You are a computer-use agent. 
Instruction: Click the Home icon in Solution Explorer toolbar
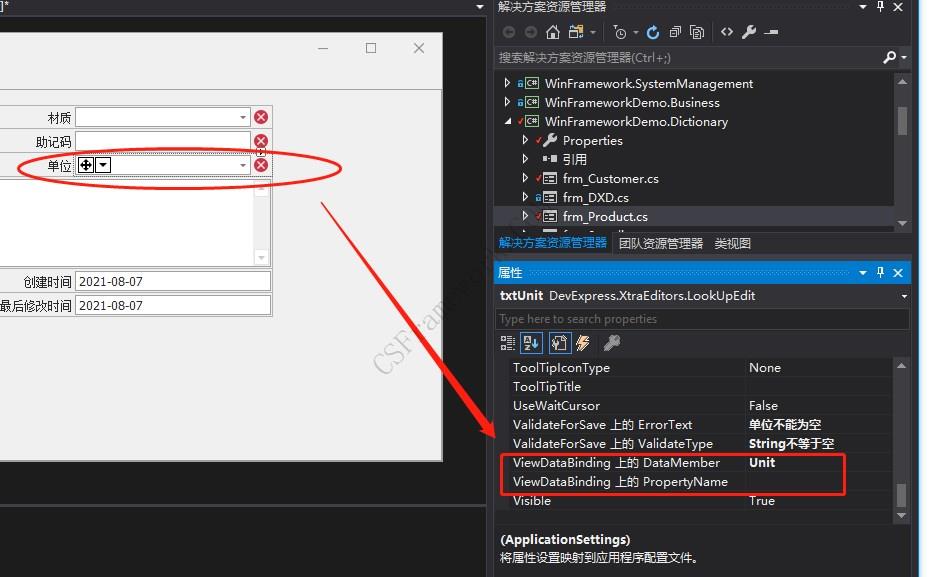point(553,31)
